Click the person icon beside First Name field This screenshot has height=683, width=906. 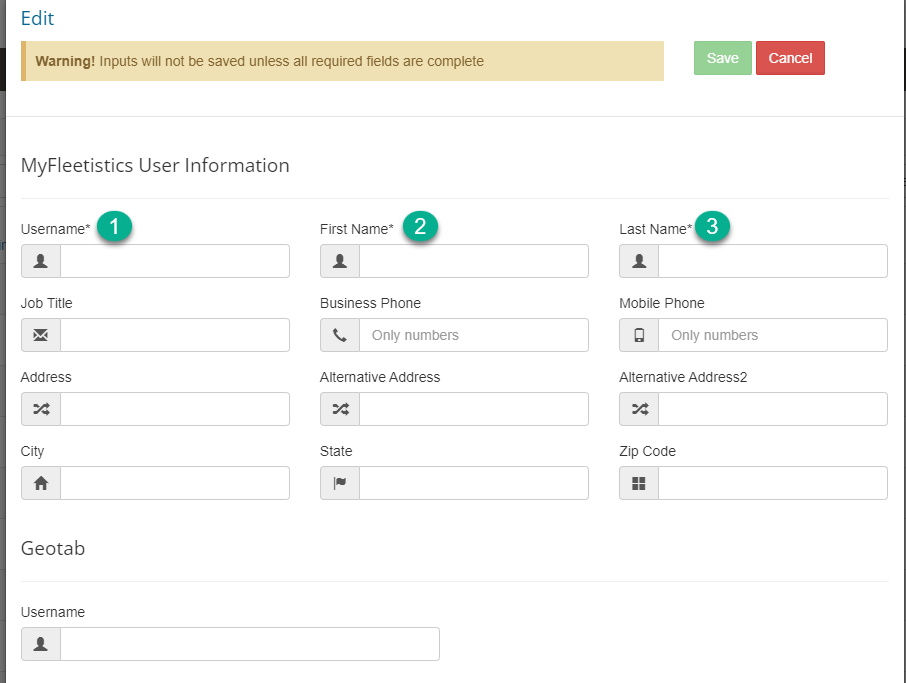click(340, 261)
